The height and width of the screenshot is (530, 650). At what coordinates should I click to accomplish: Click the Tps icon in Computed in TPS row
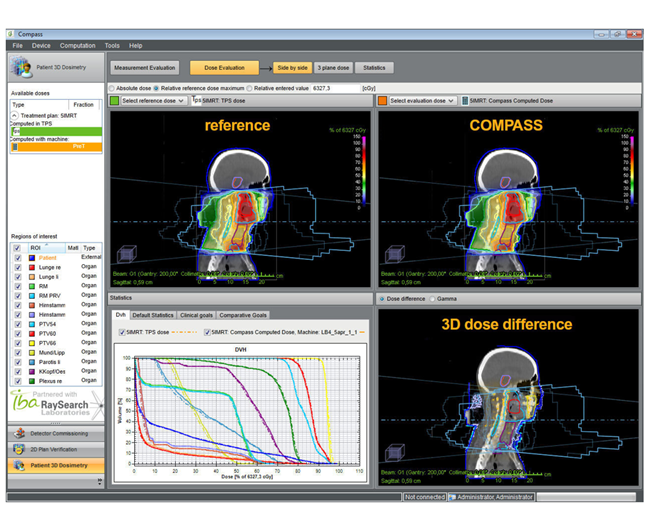coord(16,131)
